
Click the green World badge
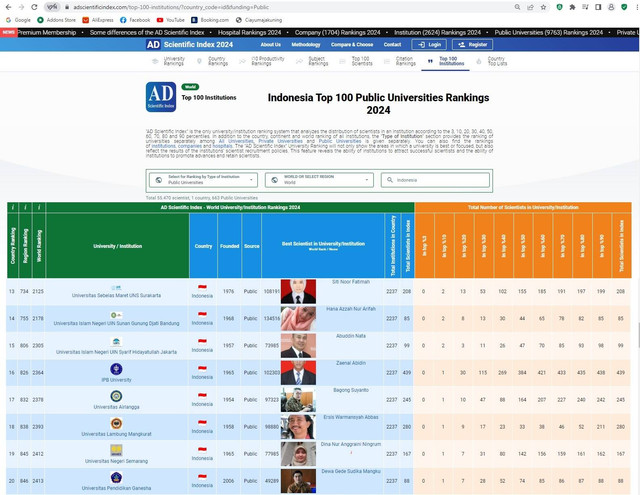[190, 87]
